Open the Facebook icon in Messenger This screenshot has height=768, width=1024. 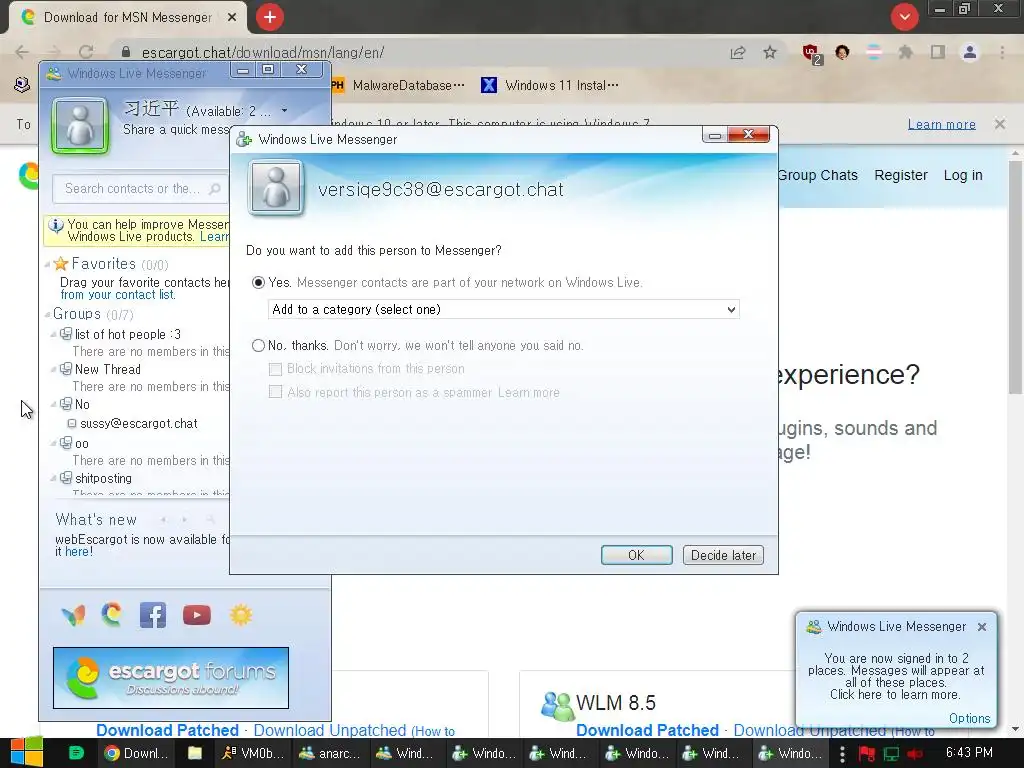click(x=153, y=615)
